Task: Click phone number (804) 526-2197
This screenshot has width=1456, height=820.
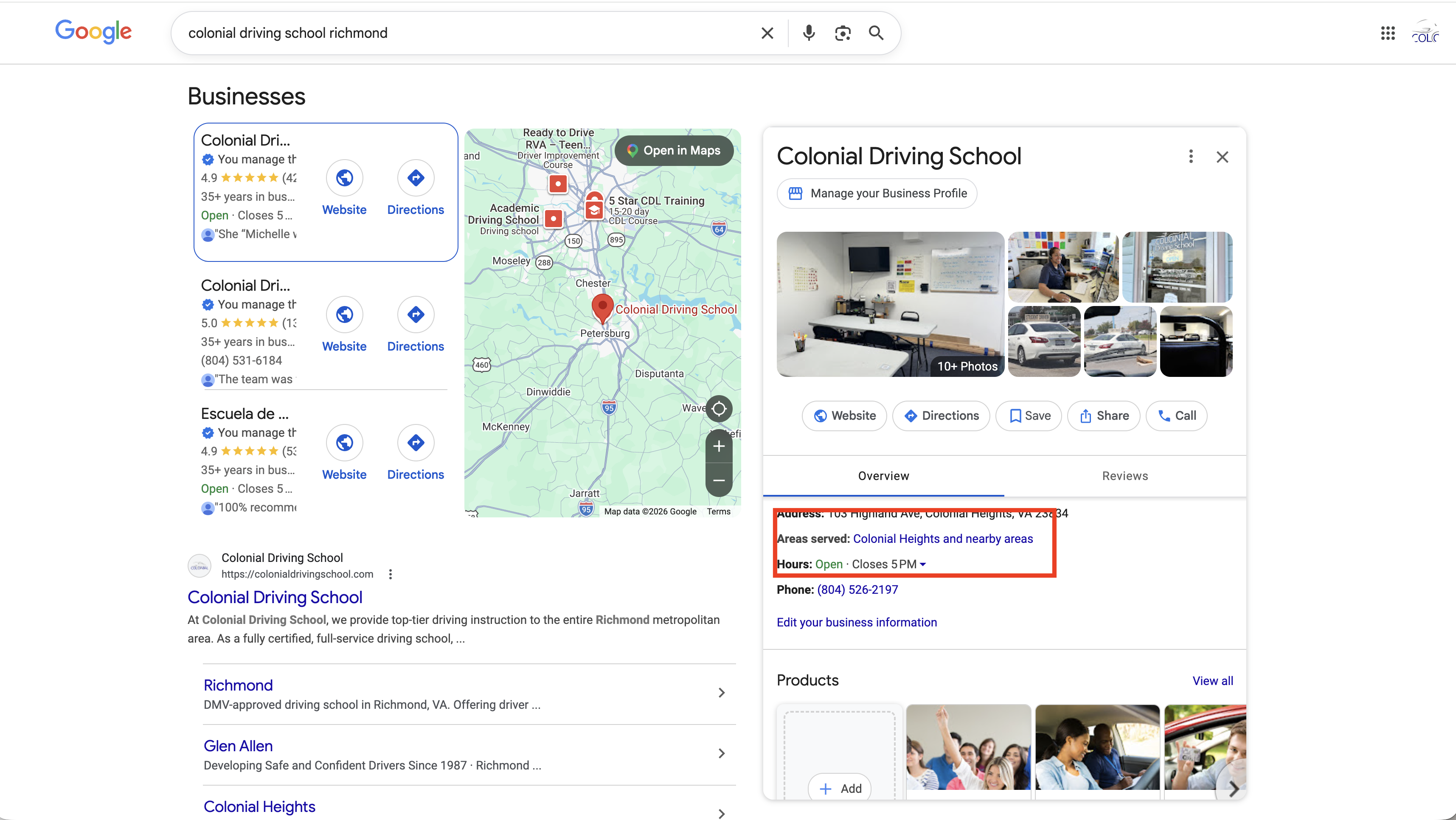Action: coord(857,590)
